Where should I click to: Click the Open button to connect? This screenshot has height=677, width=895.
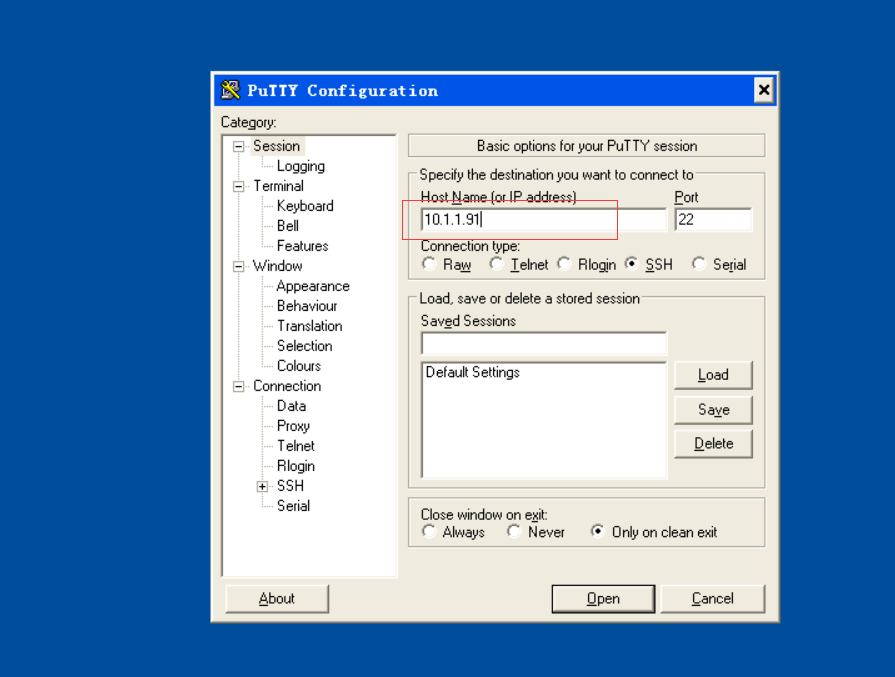(x=603, y=598)
